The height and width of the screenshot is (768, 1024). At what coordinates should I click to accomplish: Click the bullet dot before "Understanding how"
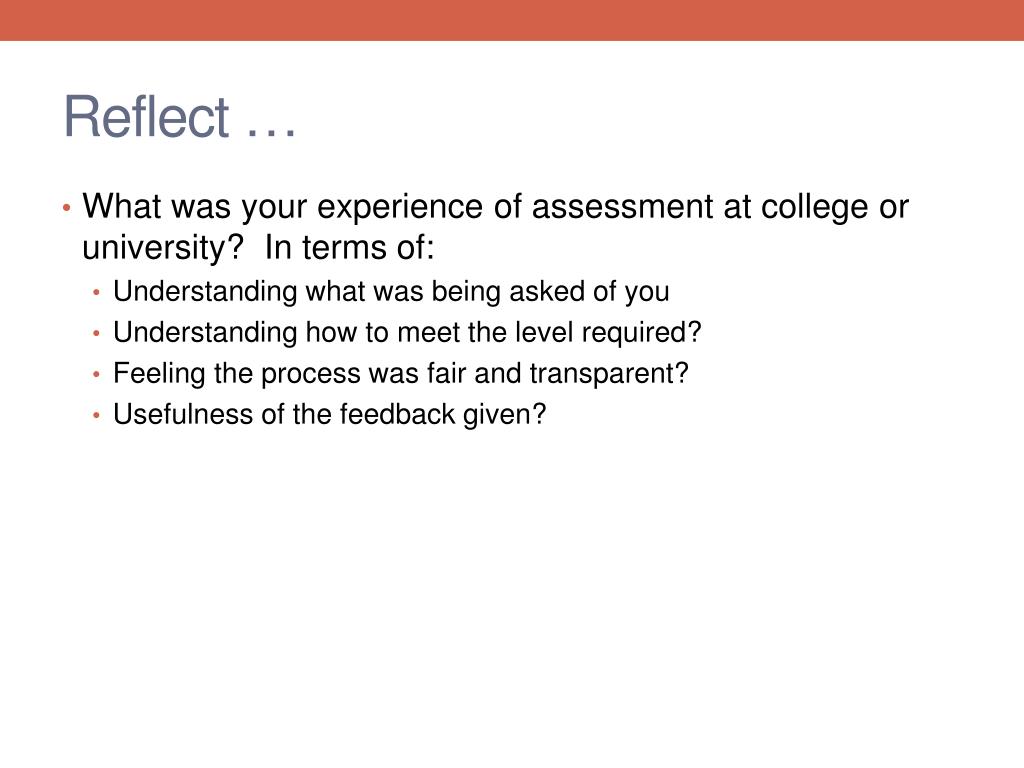[97, 334]
